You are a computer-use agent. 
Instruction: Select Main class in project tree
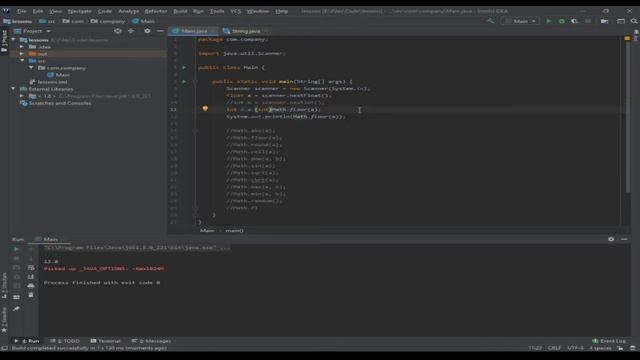pyautogui.click(x=59, y=75)
